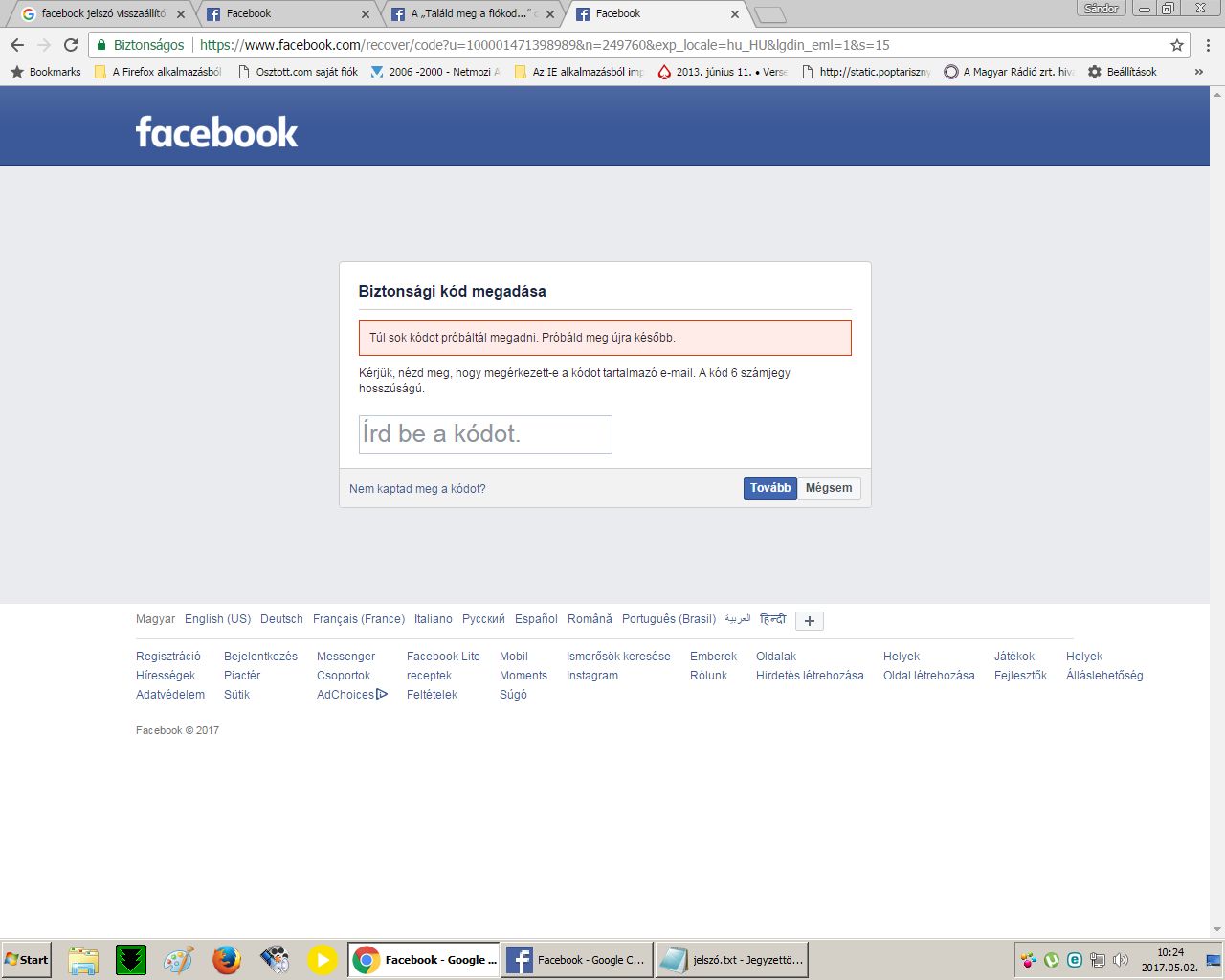Screen dimensions: 1225x980
Task: Open Osztott.com saját fiók bookmark
Action: pyautogui.click(x=298, y=72)
